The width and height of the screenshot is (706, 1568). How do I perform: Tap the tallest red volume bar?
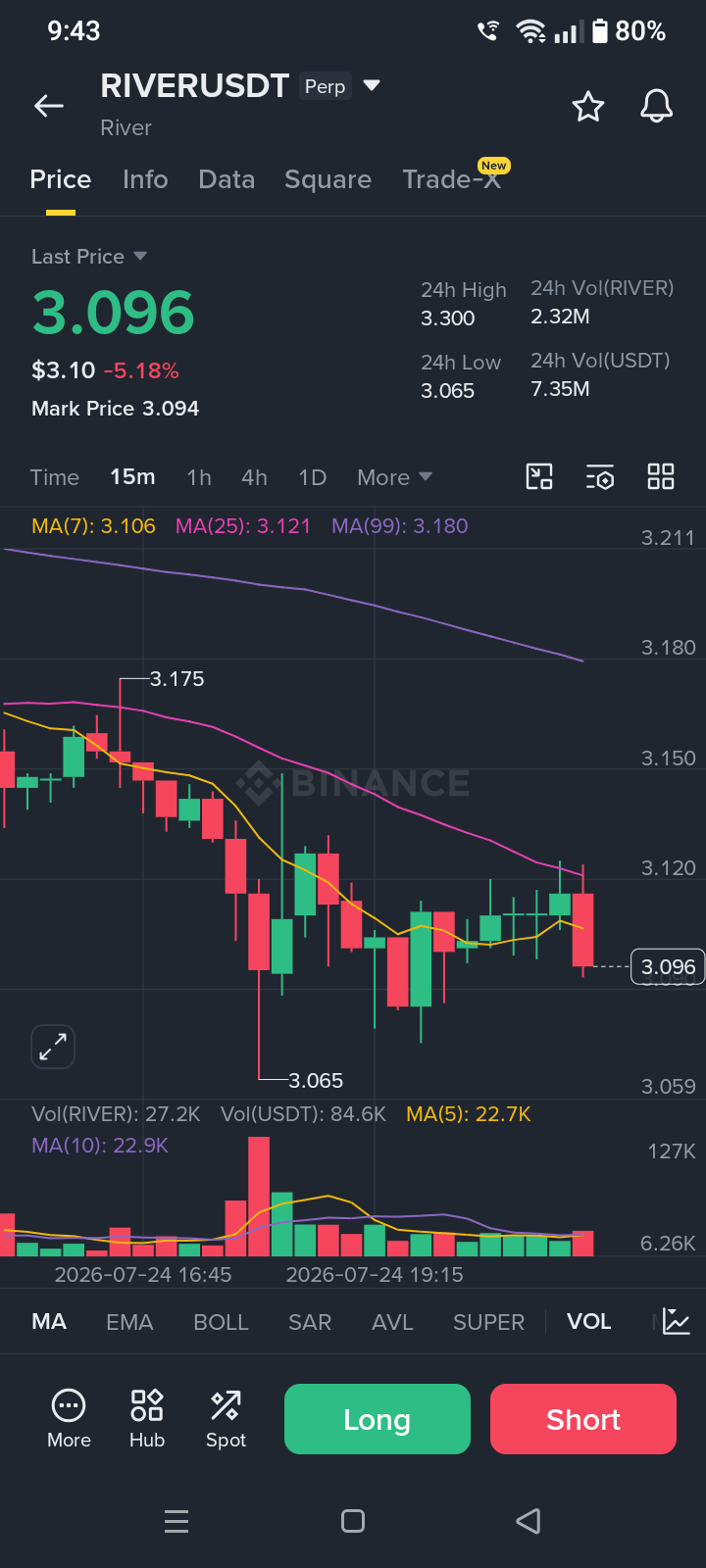coord(259,1196)
